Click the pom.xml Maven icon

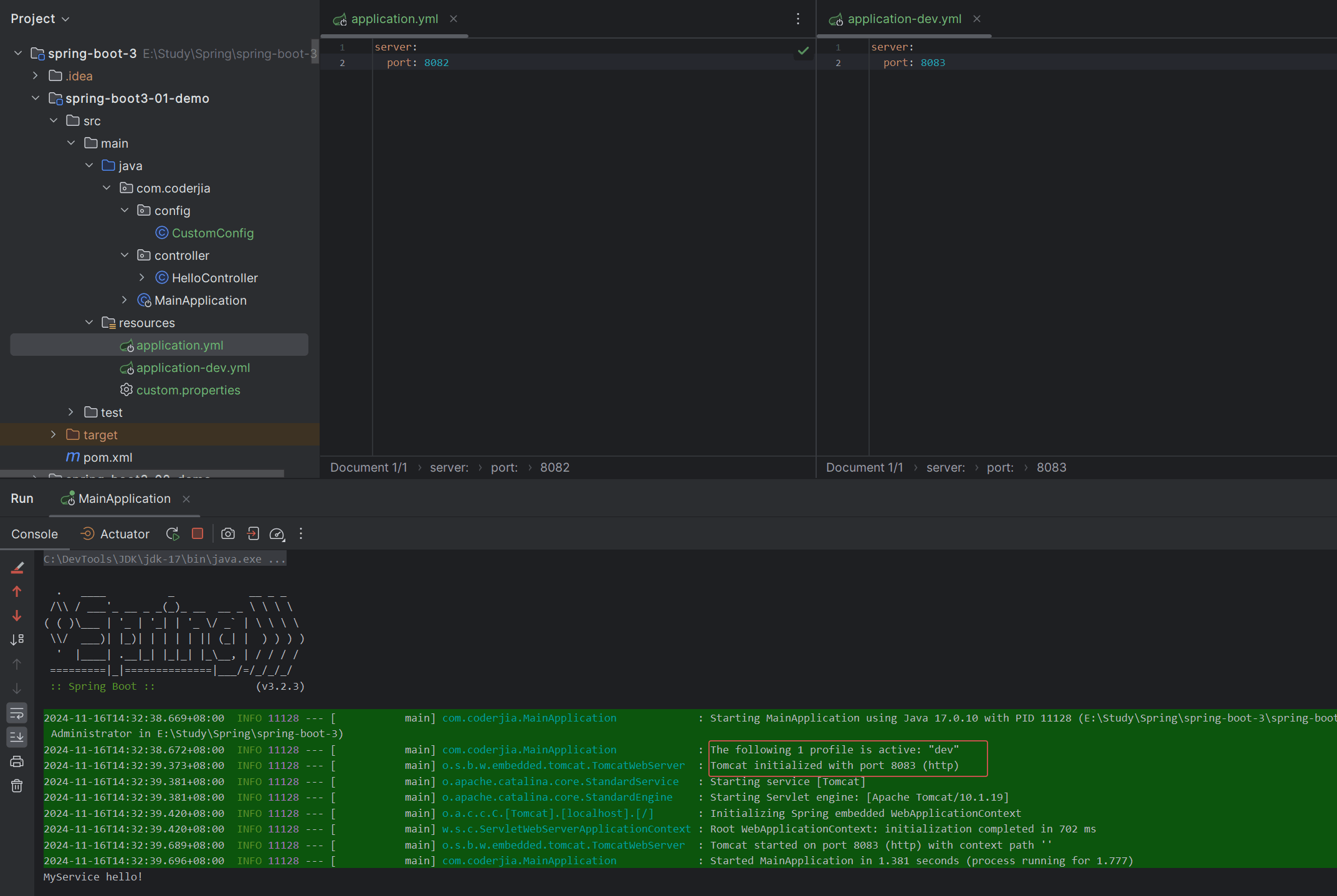[x=72, y=457]
